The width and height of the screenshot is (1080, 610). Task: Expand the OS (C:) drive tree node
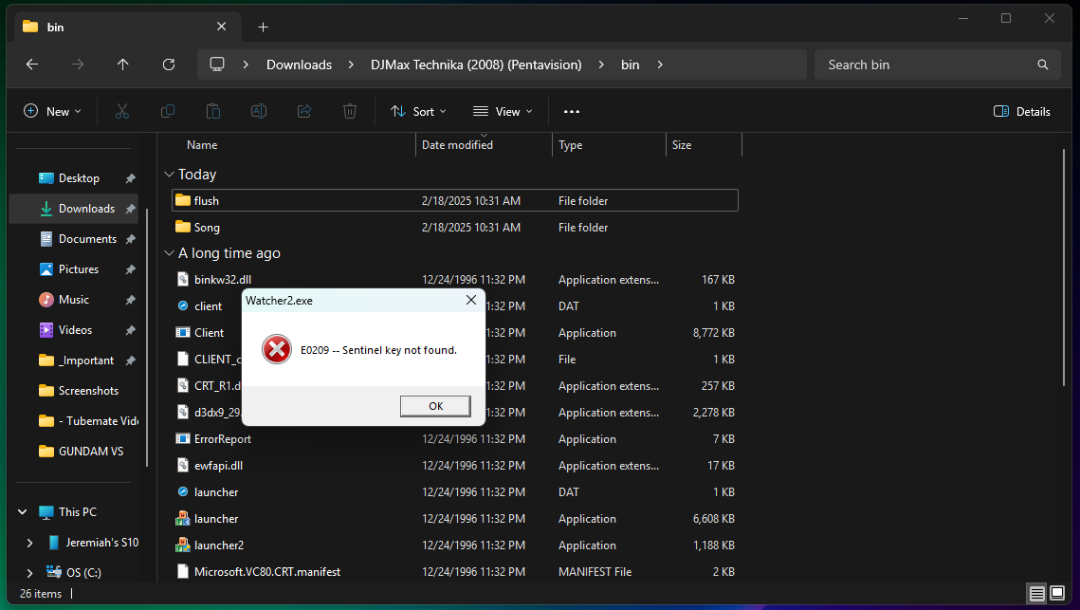tap(30, 573)
